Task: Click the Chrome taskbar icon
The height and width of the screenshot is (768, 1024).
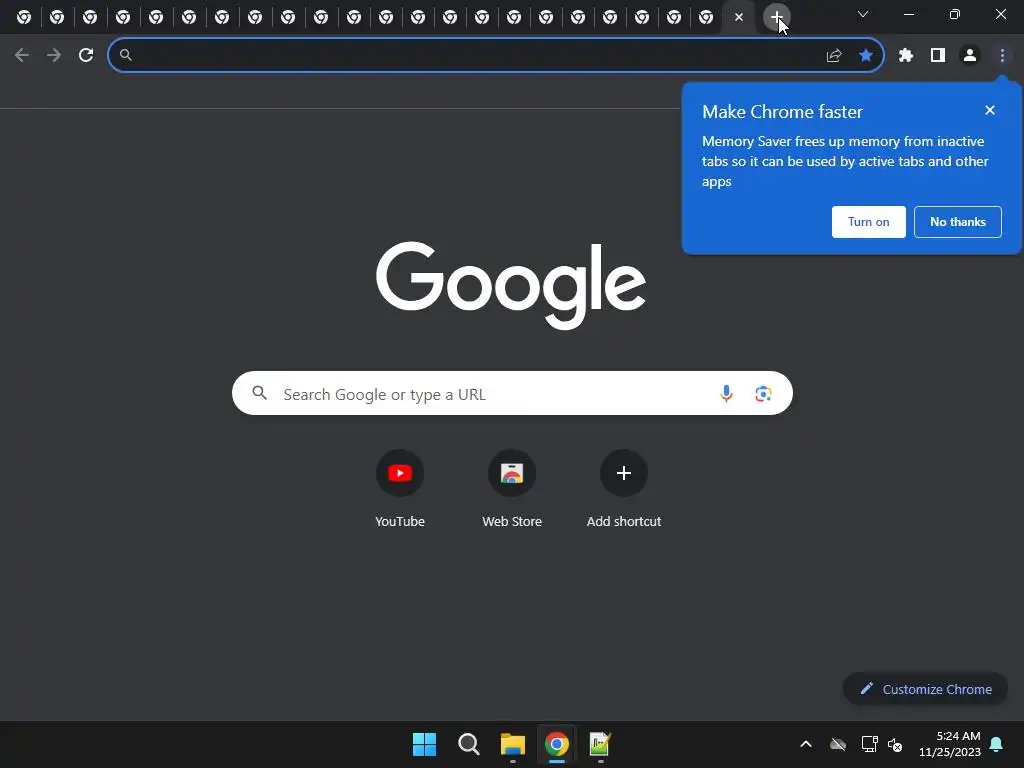Action: (x=556, y=744)
